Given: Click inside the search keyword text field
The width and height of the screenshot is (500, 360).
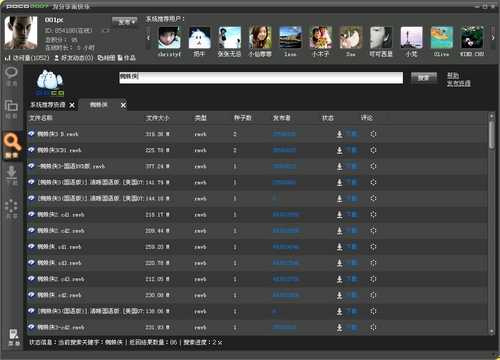Looking at the screenshot, I should coord(261,78).
